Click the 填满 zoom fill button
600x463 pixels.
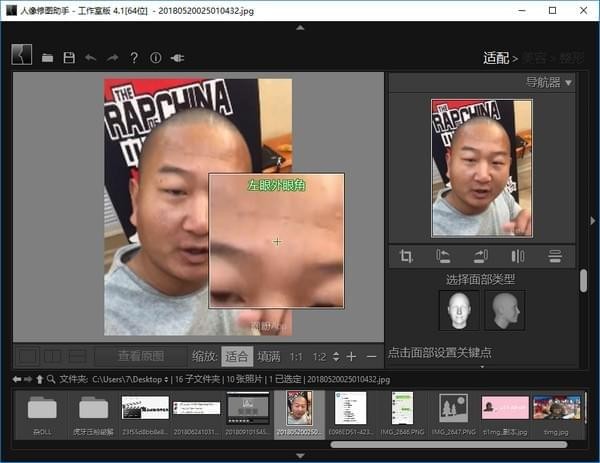click(x=268, y=356)
